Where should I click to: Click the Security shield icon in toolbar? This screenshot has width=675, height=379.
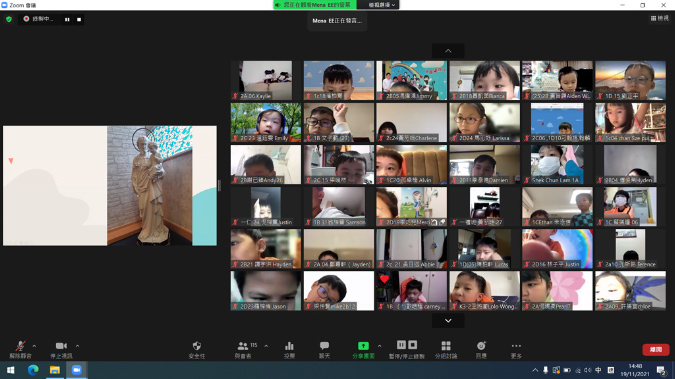197,346
